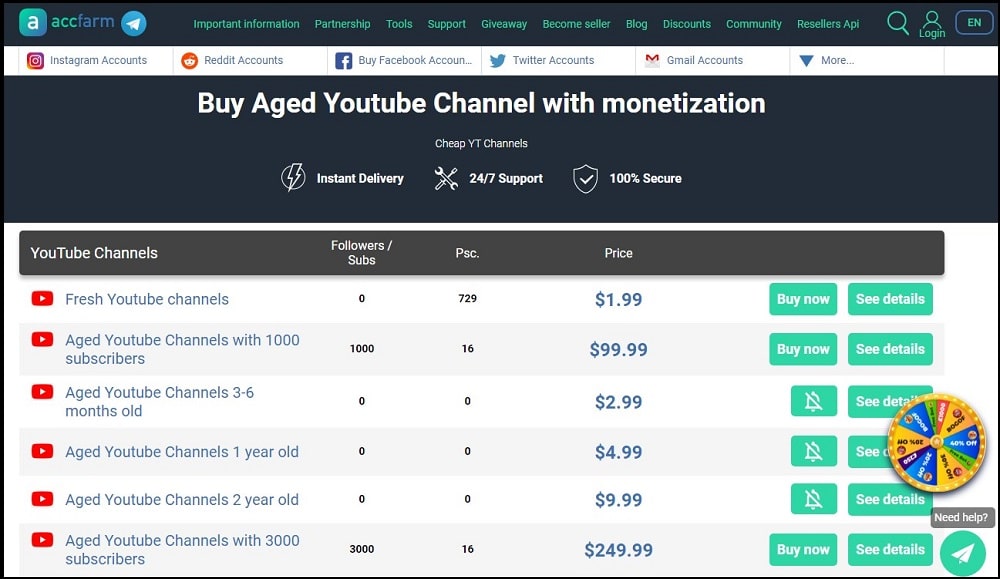Click the Need help? tooltip
Viewport: 1000px width, 579px height.
961,517
